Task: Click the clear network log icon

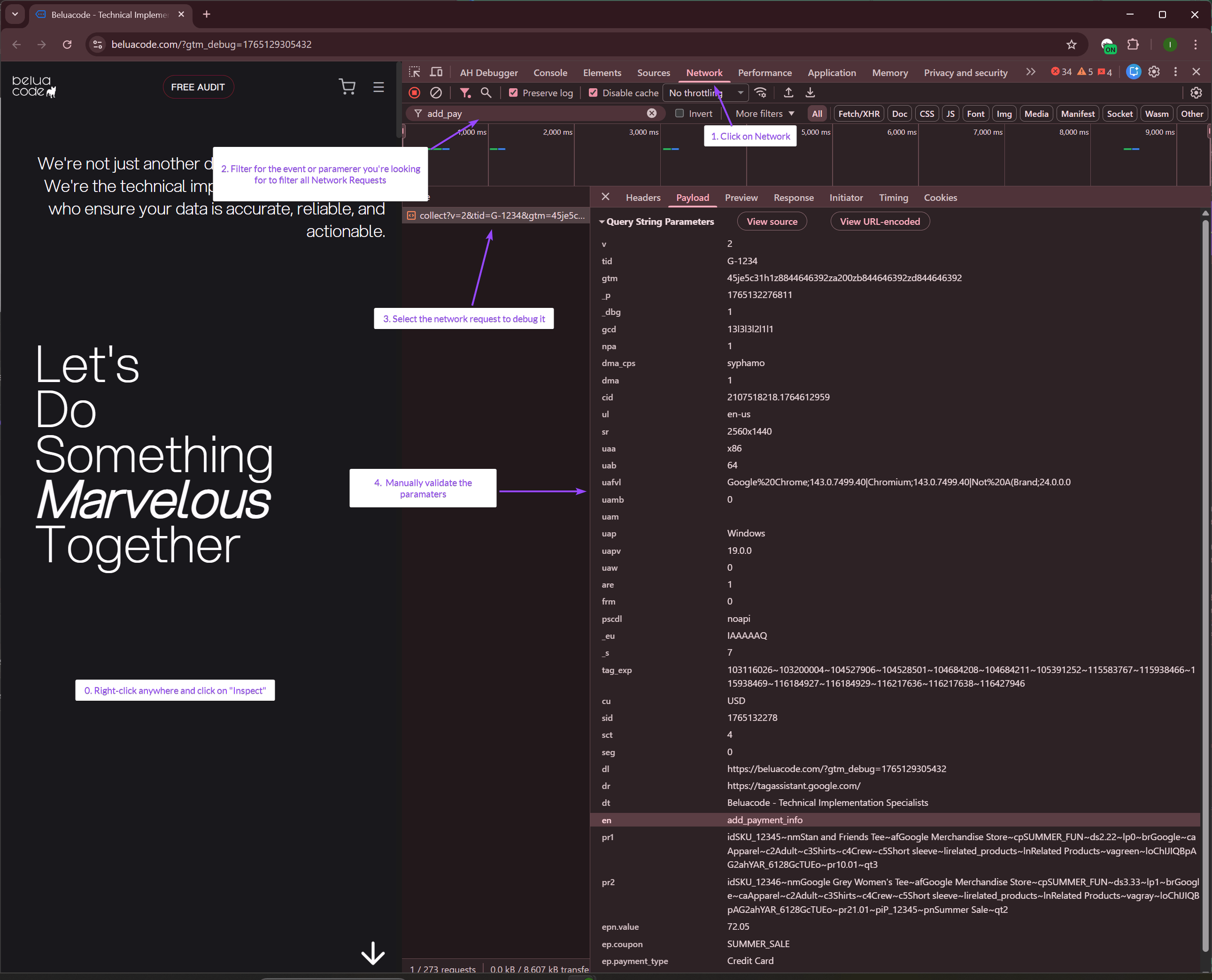Action: click(x=436, y=92)
